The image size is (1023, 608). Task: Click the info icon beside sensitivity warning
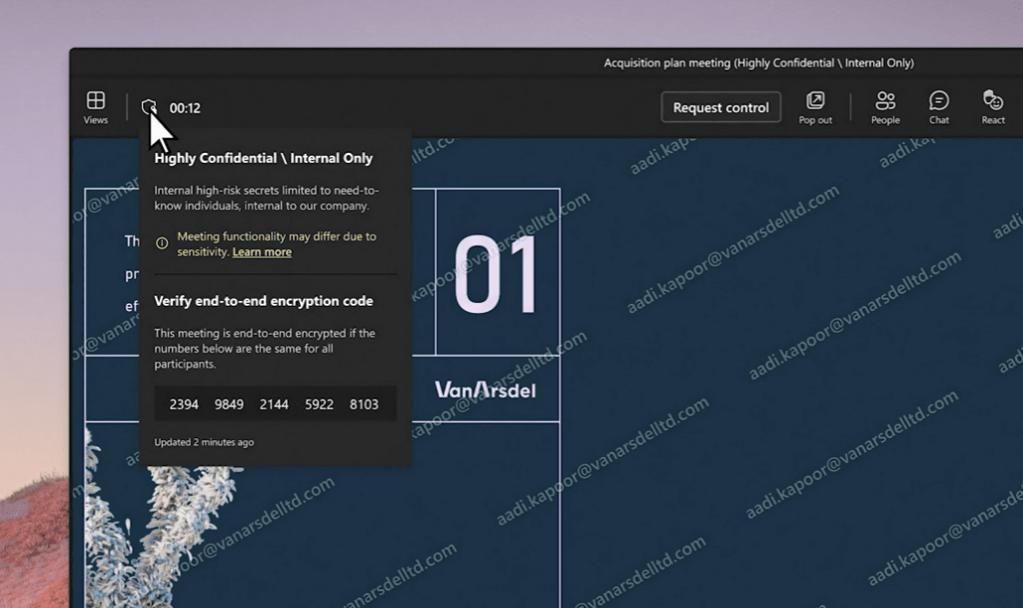pyautogui.click(x=162, y=243)
